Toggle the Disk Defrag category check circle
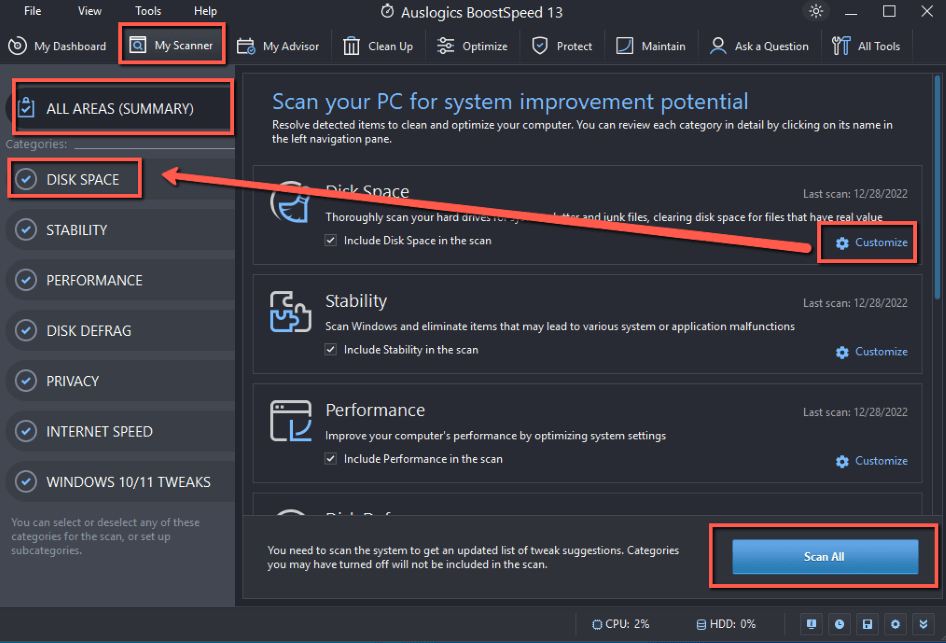Image resolution: width=946 pixels, height=643 pixels. pyautogui.click(x=26, y=331)
